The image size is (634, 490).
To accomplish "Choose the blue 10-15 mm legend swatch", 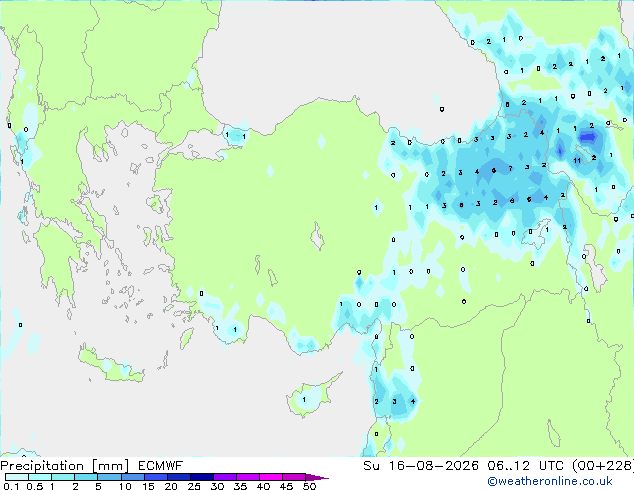I will (x=133, y=477).
